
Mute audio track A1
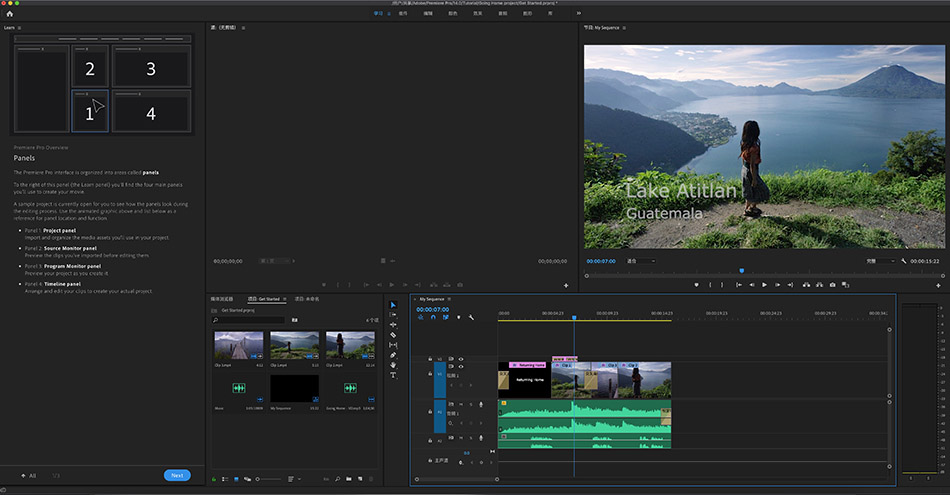[461, 404]
